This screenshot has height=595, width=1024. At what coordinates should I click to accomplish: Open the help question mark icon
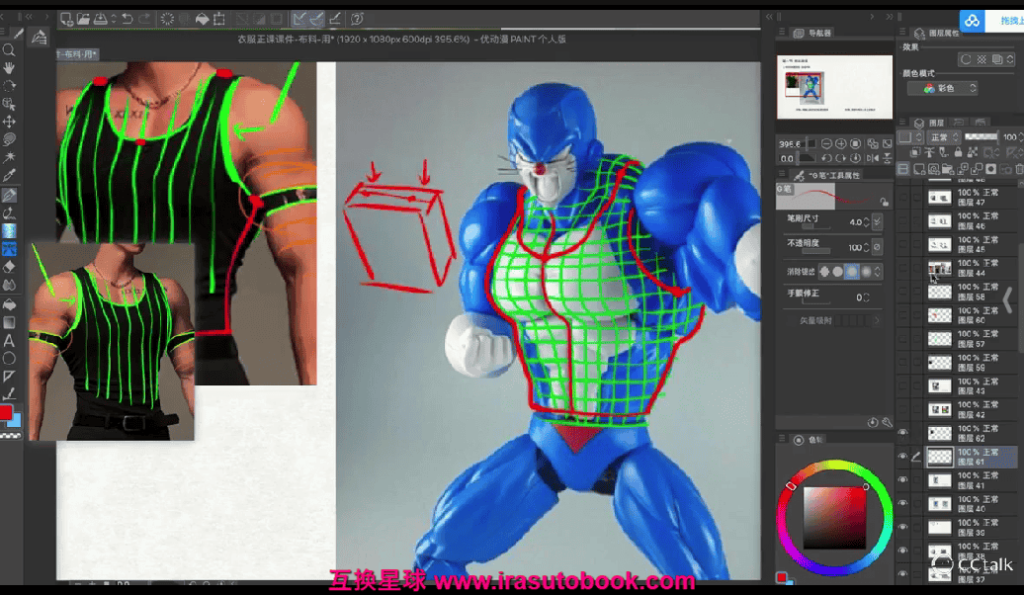click(x=357, y=19)
